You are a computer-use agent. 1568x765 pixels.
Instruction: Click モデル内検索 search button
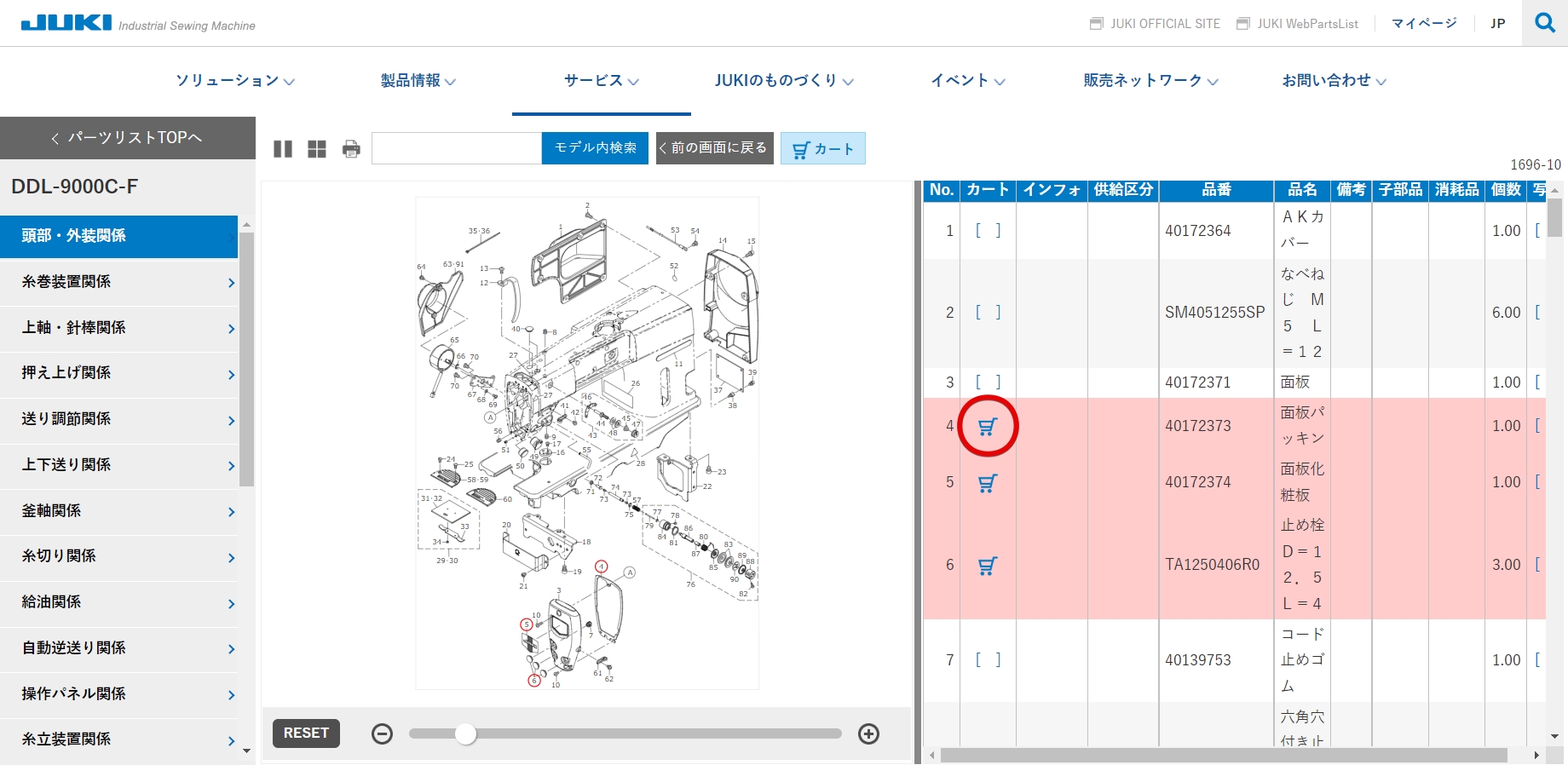click(x=595, y=148)
